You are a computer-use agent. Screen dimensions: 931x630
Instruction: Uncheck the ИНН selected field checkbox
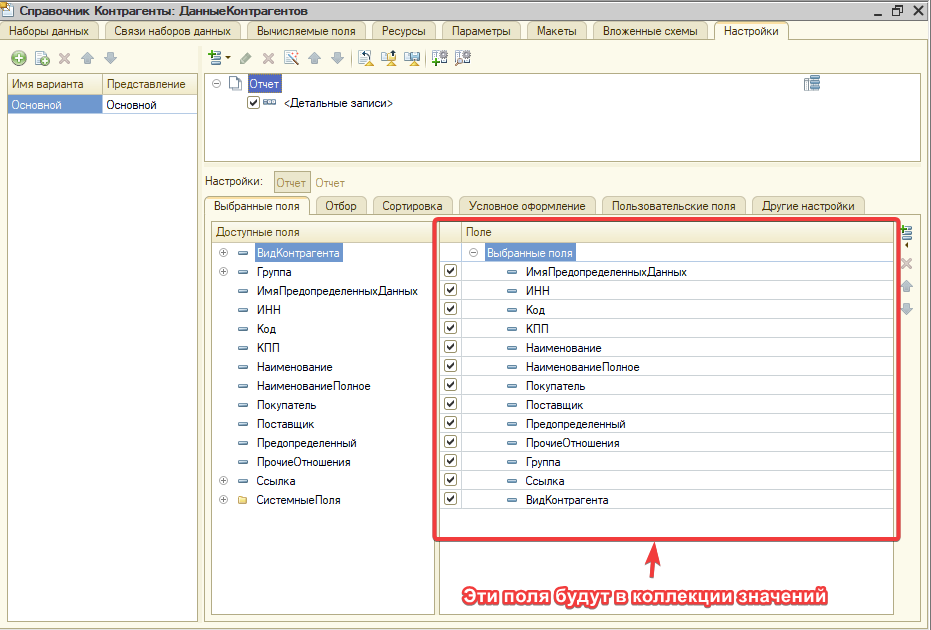pyautogui.click(x=450, y=291)
